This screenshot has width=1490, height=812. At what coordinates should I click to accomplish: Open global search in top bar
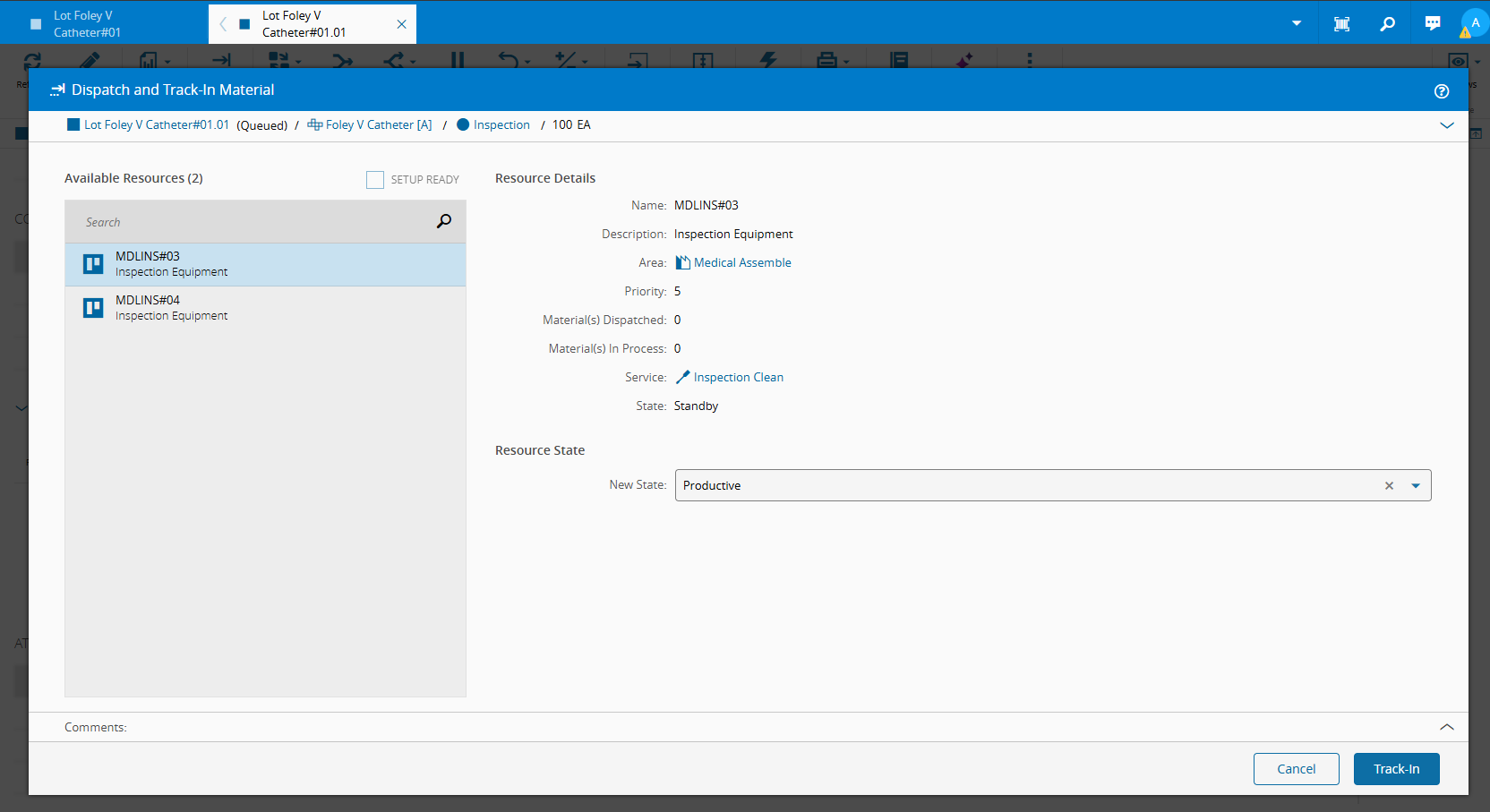point(1387,24)
